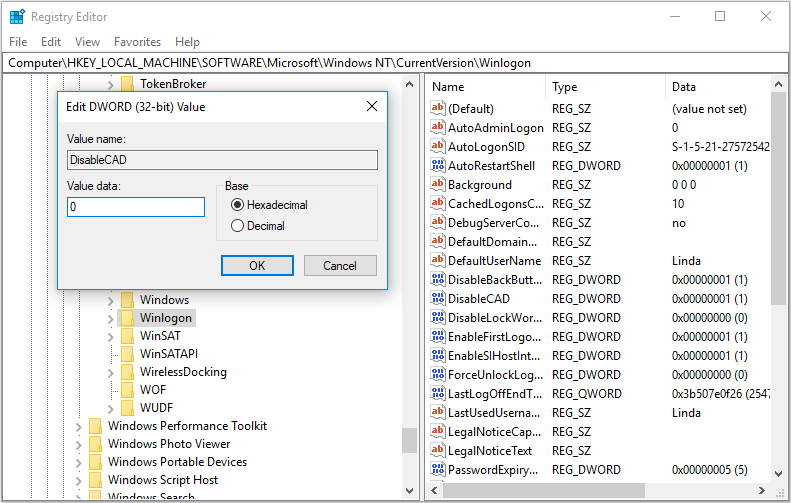This screenshot has width=791, height=503.
Task: Open the View menu
Action: tap(87, 42)
